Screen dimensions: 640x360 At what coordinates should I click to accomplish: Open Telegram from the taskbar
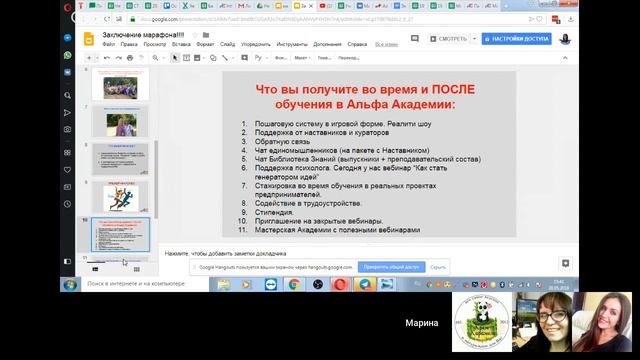[x=364, y=284]
